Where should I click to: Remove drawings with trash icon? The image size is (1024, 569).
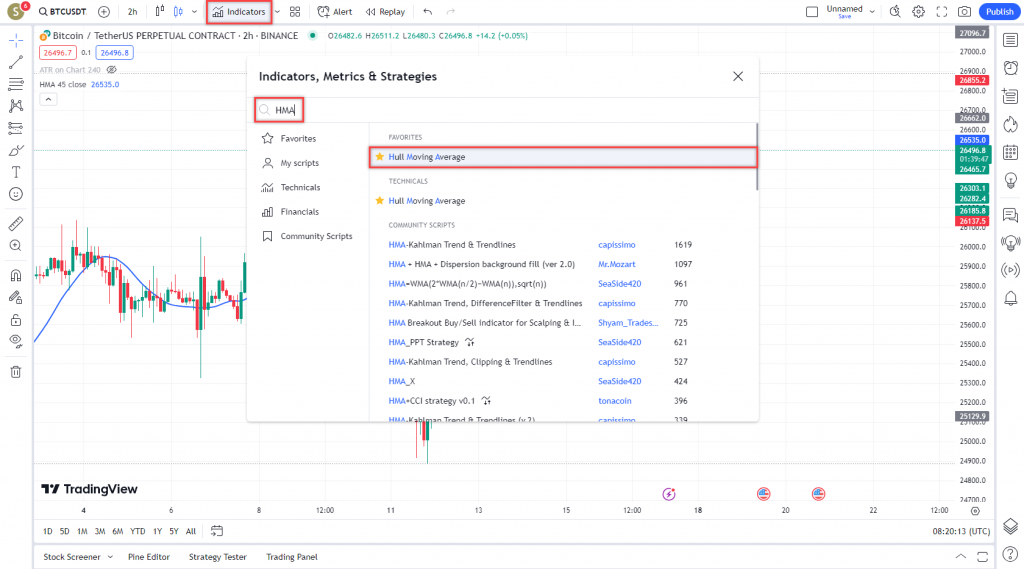point(16,372)
